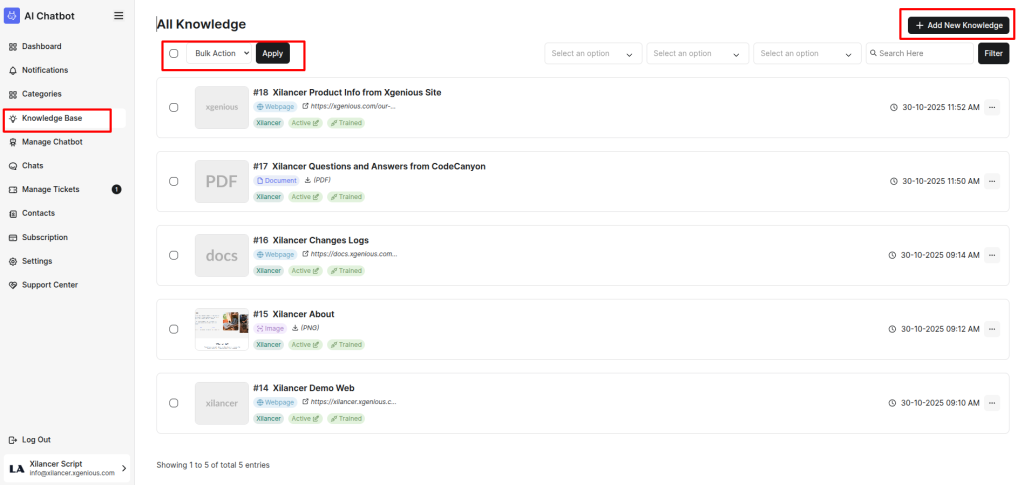Click external link icon on entry #16 URL
The height and width of the screenshot is (485, 1024).
(x=305, y=254)
